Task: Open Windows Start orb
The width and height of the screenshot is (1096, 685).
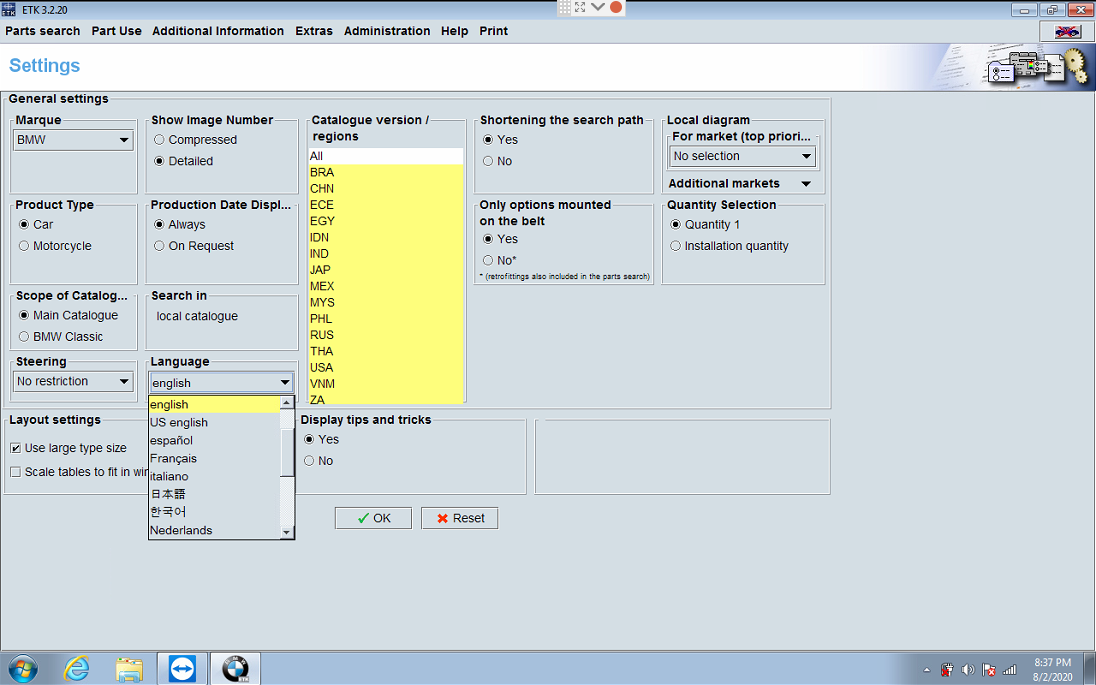Action: click(x=22, y=670)
